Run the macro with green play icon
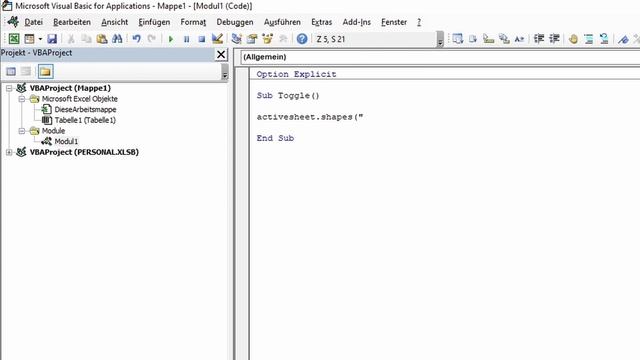640x360 pixels. pyautogui.click(x=171, y=39)
